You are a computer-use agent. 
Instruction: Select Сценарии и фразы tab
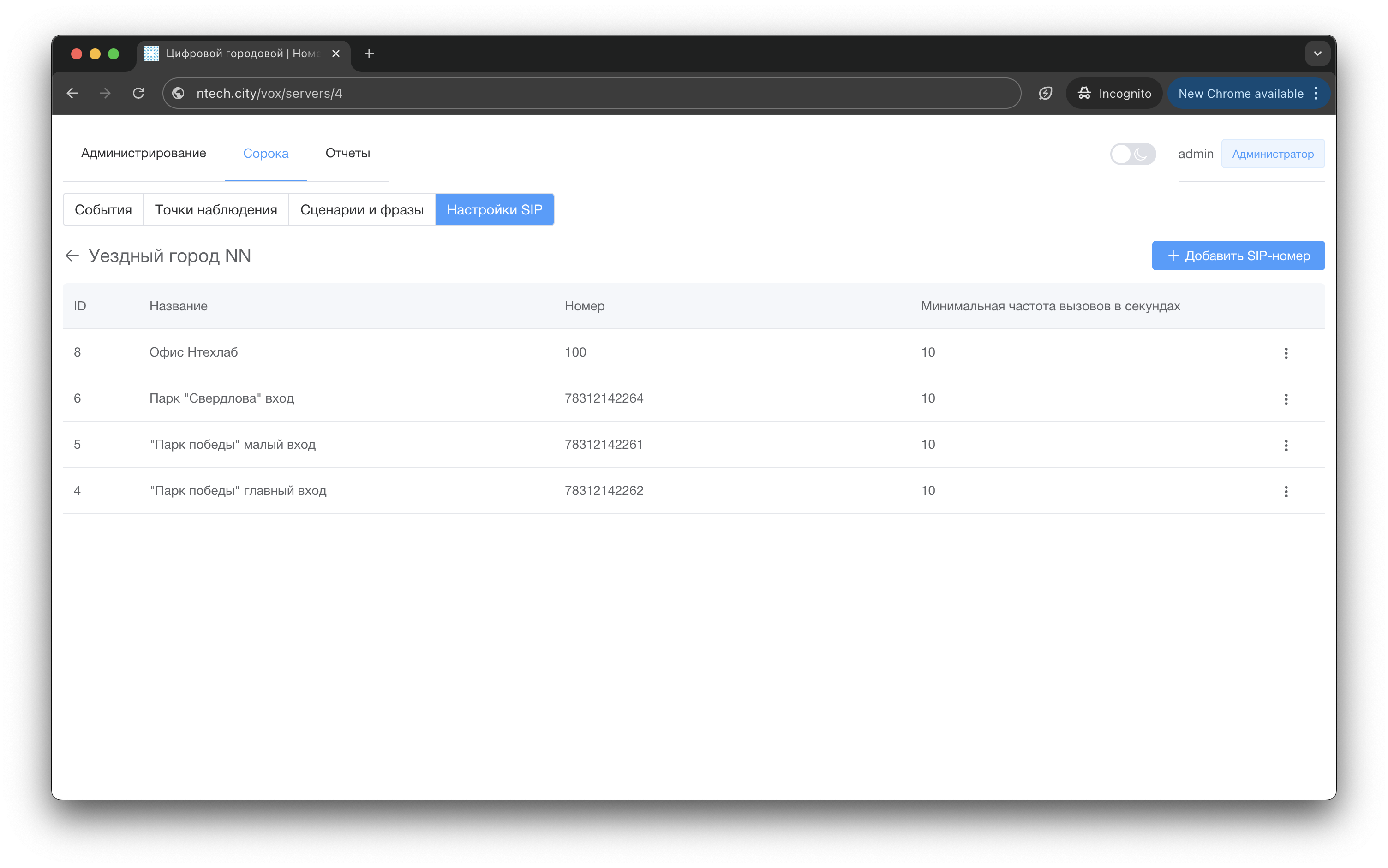click(362, 209)
